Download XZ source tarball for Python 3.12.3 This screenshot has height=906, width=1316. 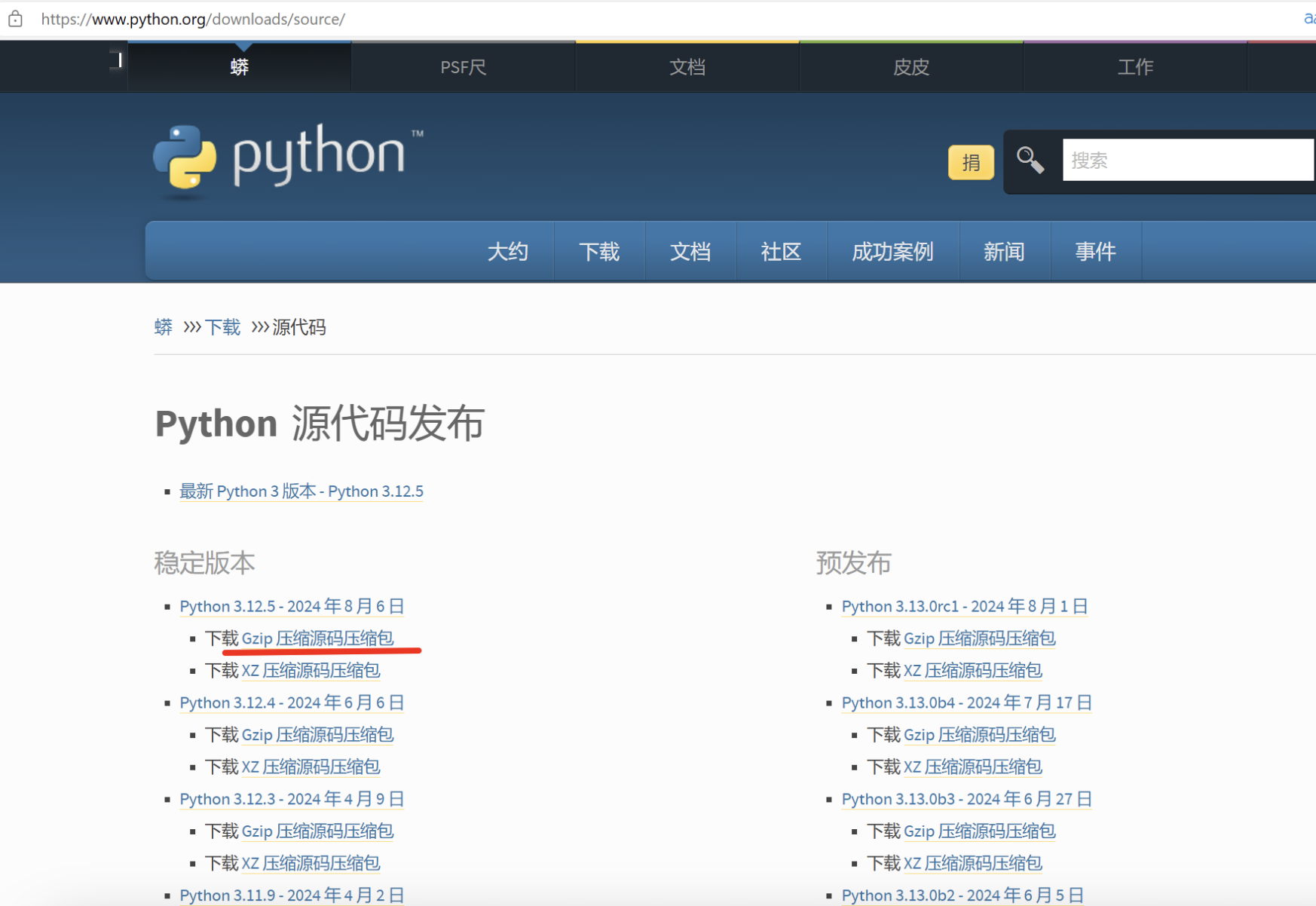pyautogui.click(x=311, y=863)
